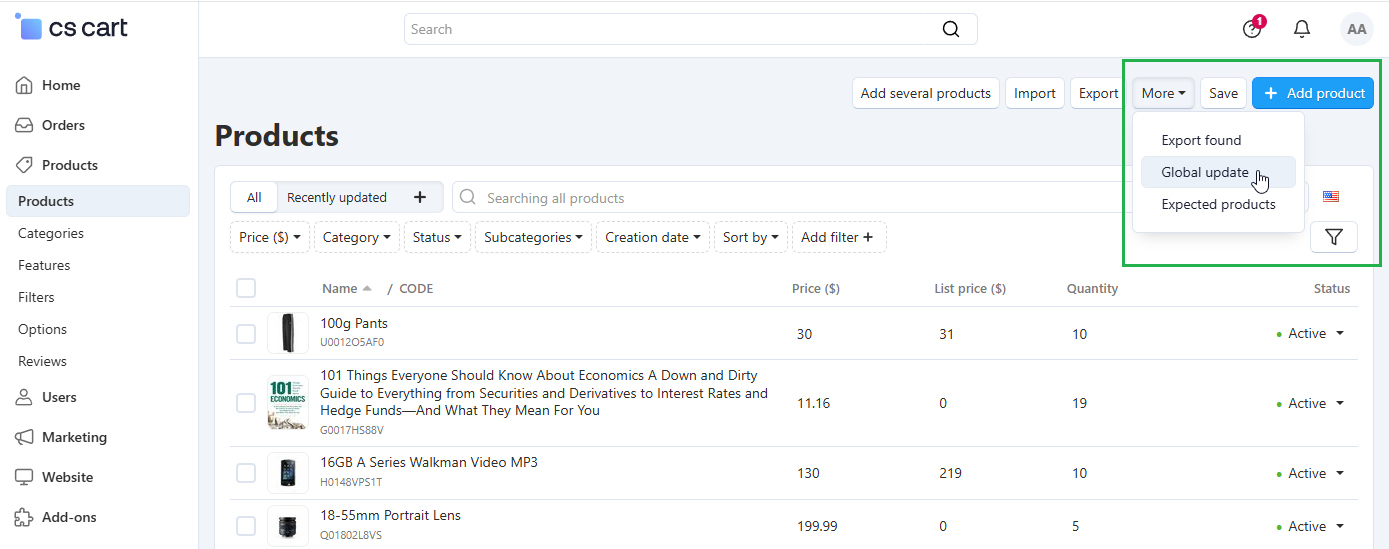1389x549 pixels.
Task: Click the Save button
Action: point(1223,93)
